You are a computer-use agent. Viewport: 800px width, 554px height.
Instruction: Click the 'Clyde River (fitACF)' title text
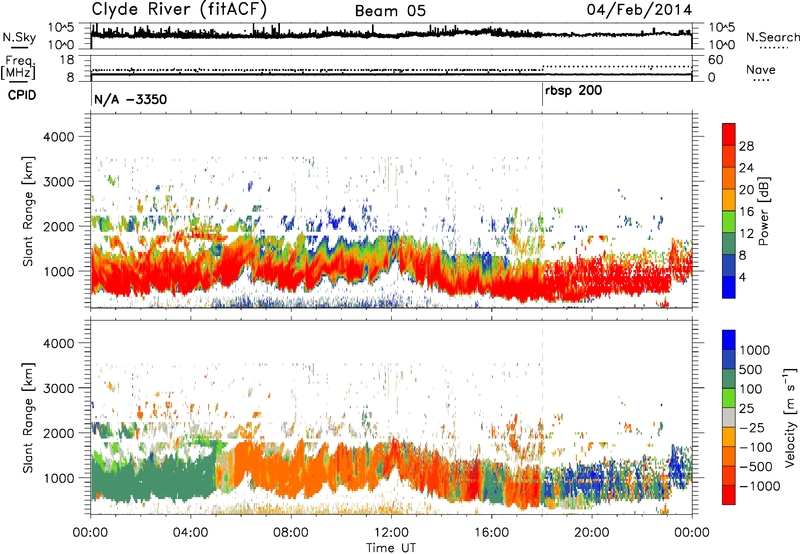point(179,9)
